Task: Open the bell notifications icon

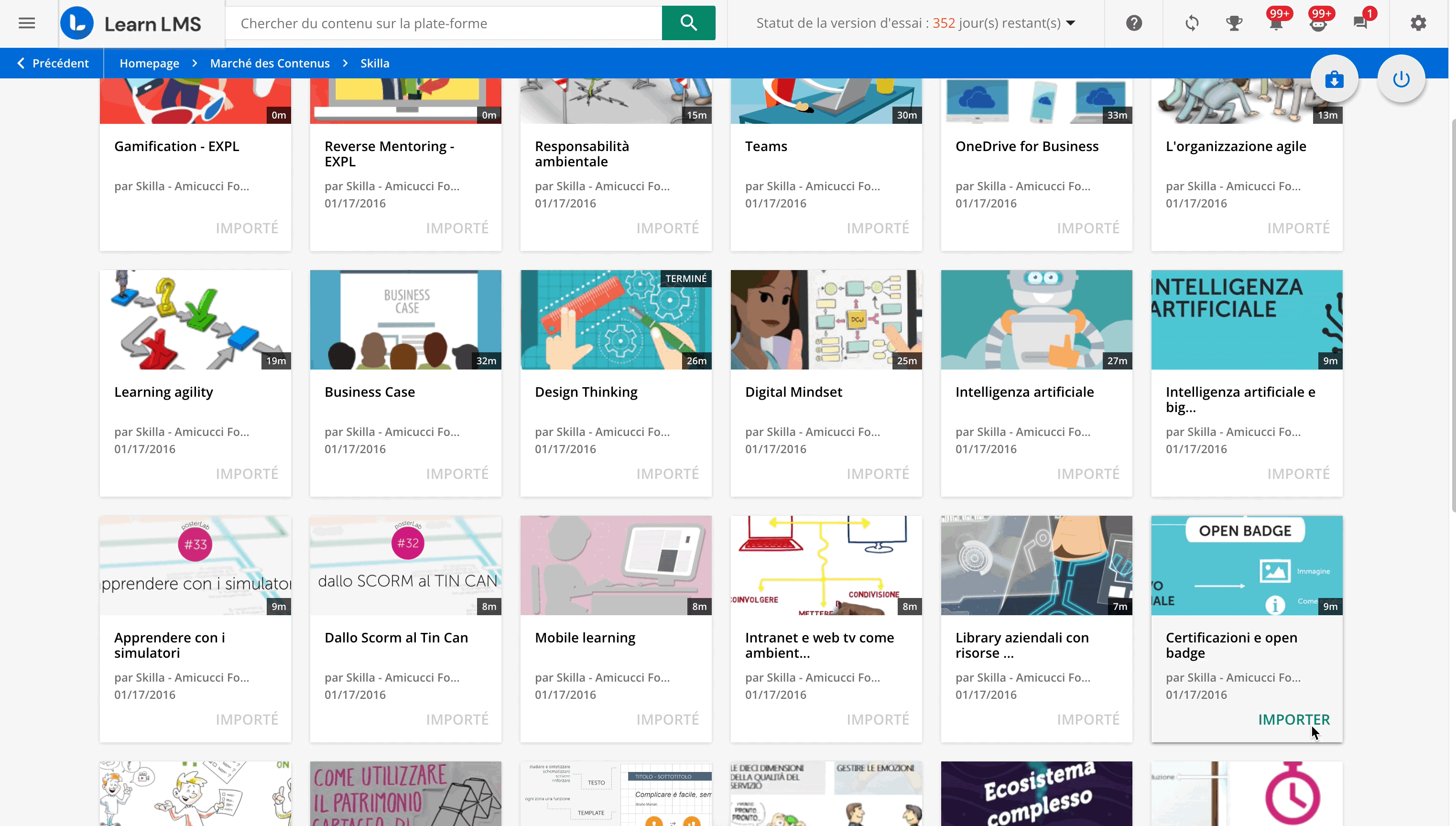Action: 1276,23
